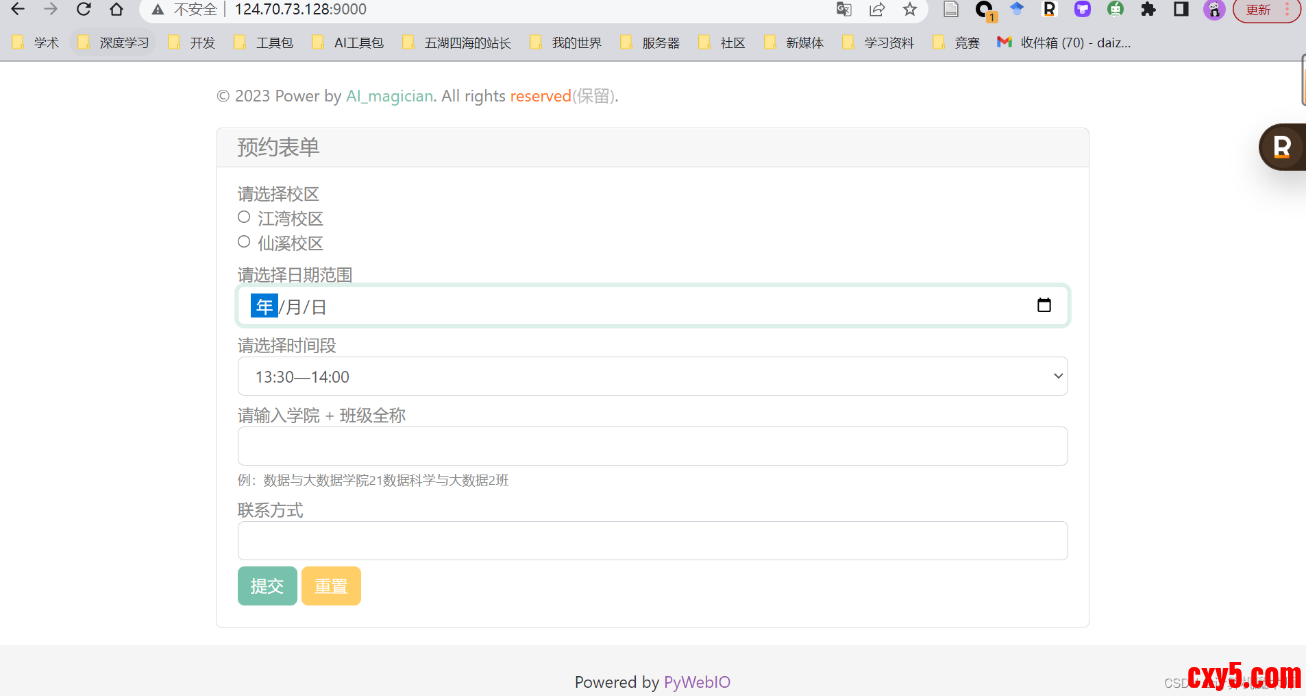Image resolution: width=1306 pixels, height=696 pixels.
Task: Click the 联系方式 contact input field
Action: (652, 541)
